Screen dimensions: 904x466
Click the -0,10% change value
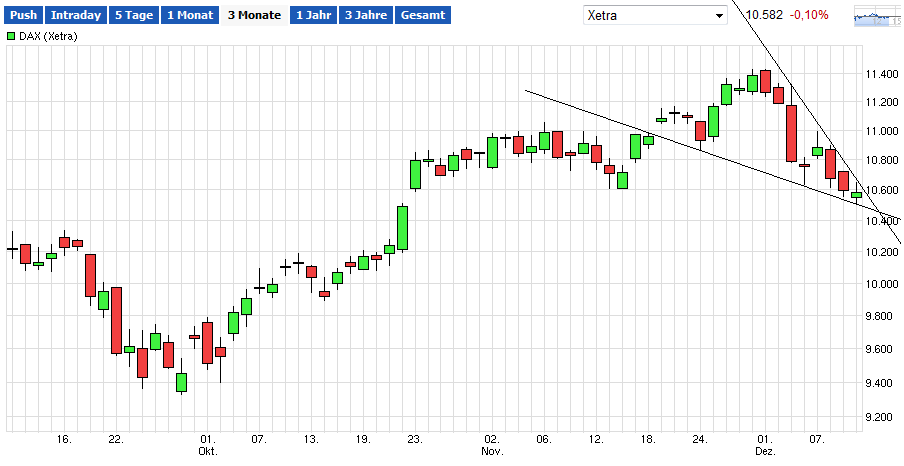[x=809, y=15]
